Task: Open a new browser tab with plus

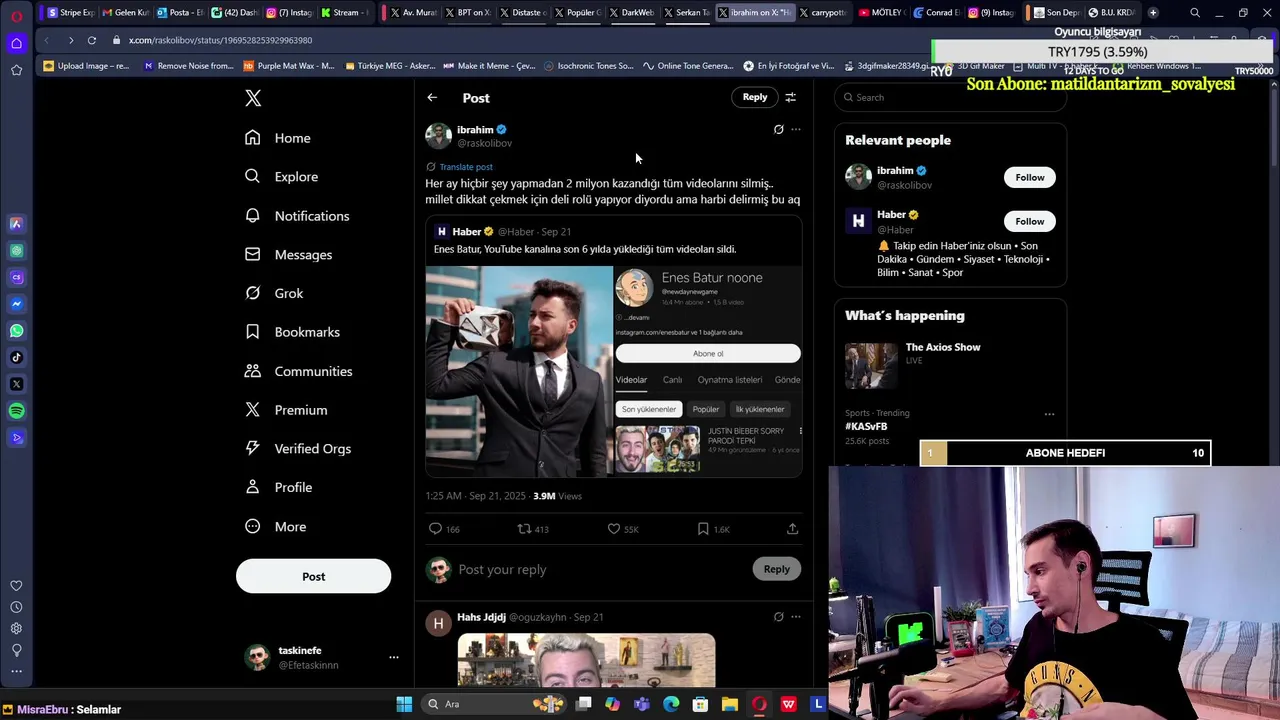Action: (x=1153, y=13)
